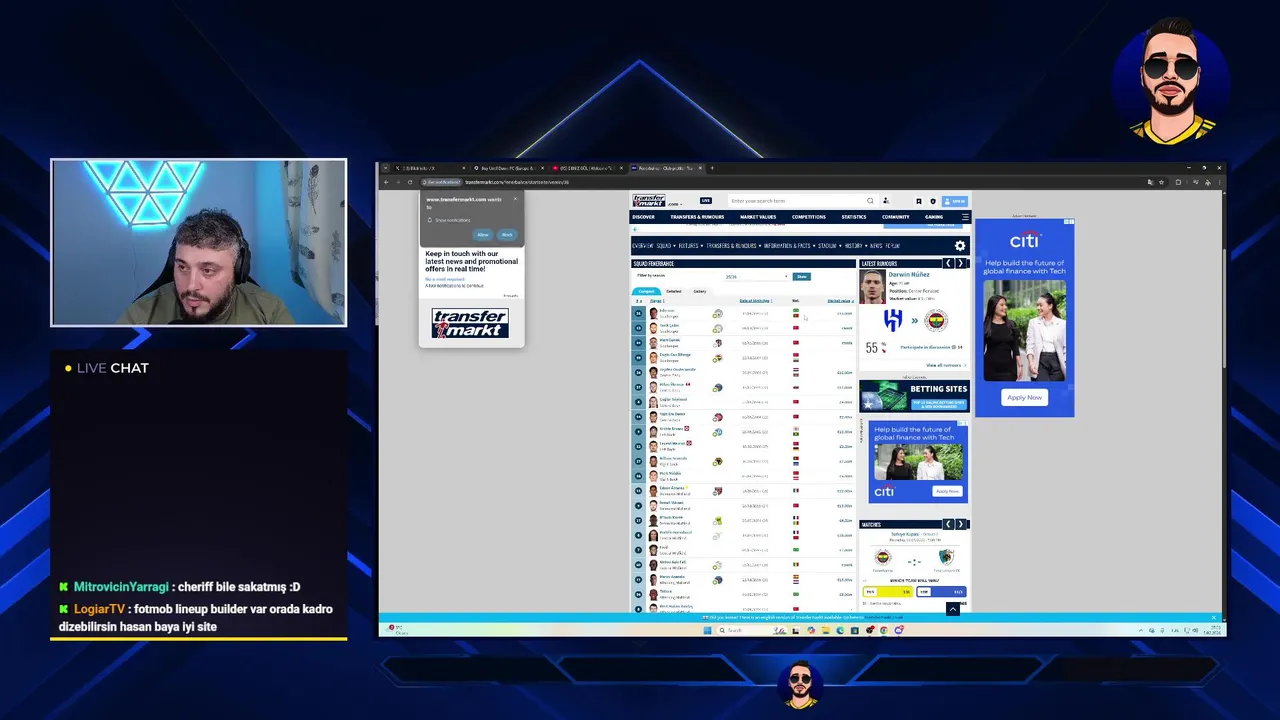
Task: Click the Log In button
Action: [955, 201]
